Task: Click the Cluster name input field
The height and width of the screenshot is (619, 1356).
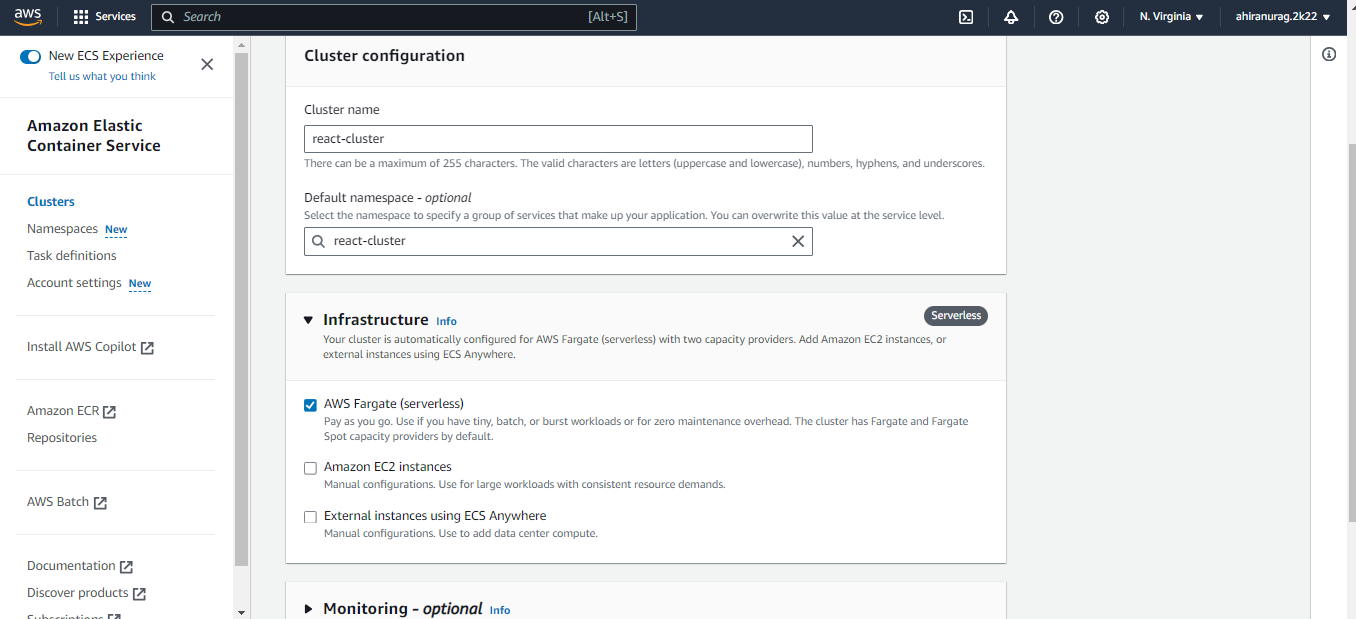Action: 558,139
